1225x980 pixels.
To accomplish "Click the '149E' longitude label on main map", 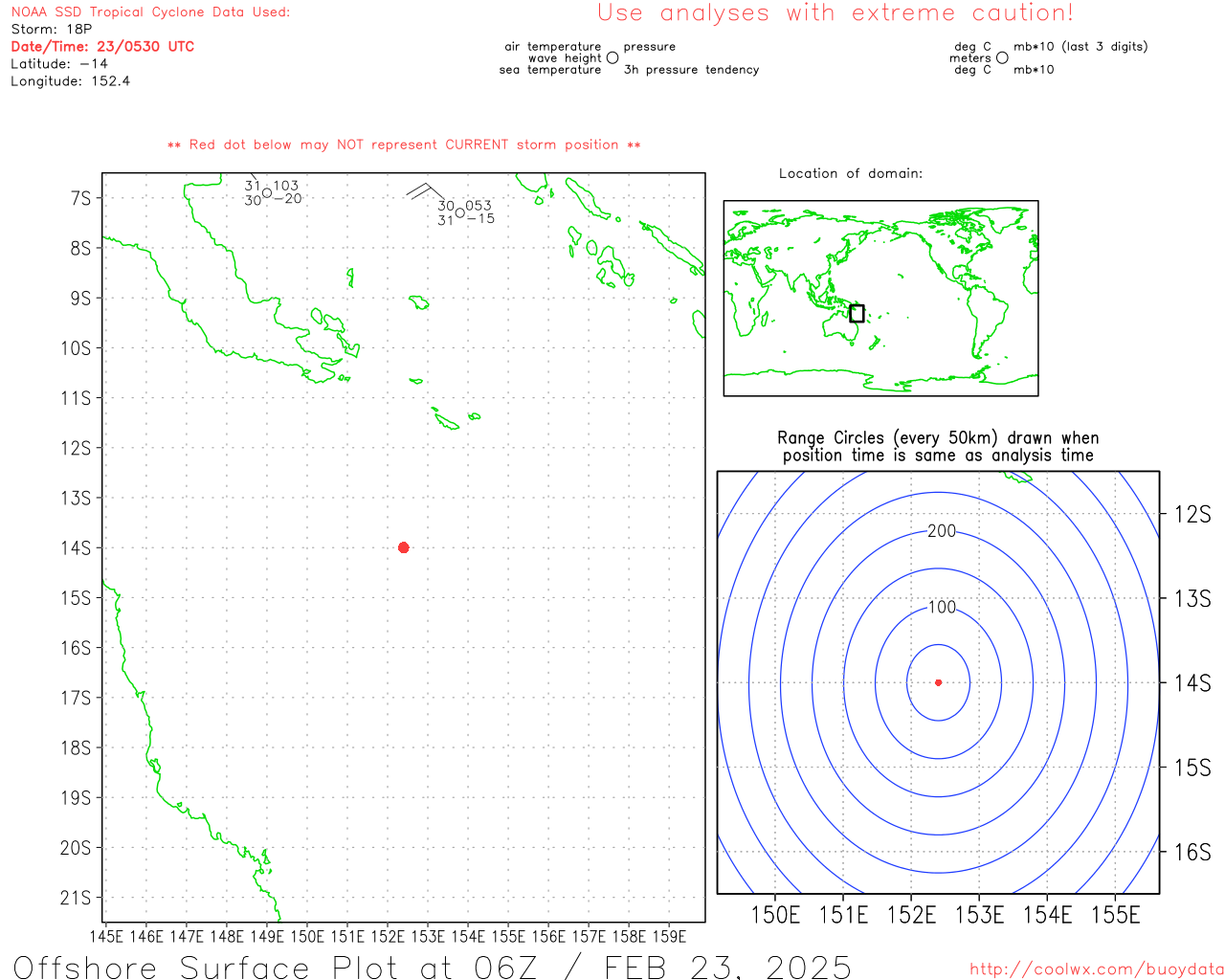I will click(x=267, y=936).
